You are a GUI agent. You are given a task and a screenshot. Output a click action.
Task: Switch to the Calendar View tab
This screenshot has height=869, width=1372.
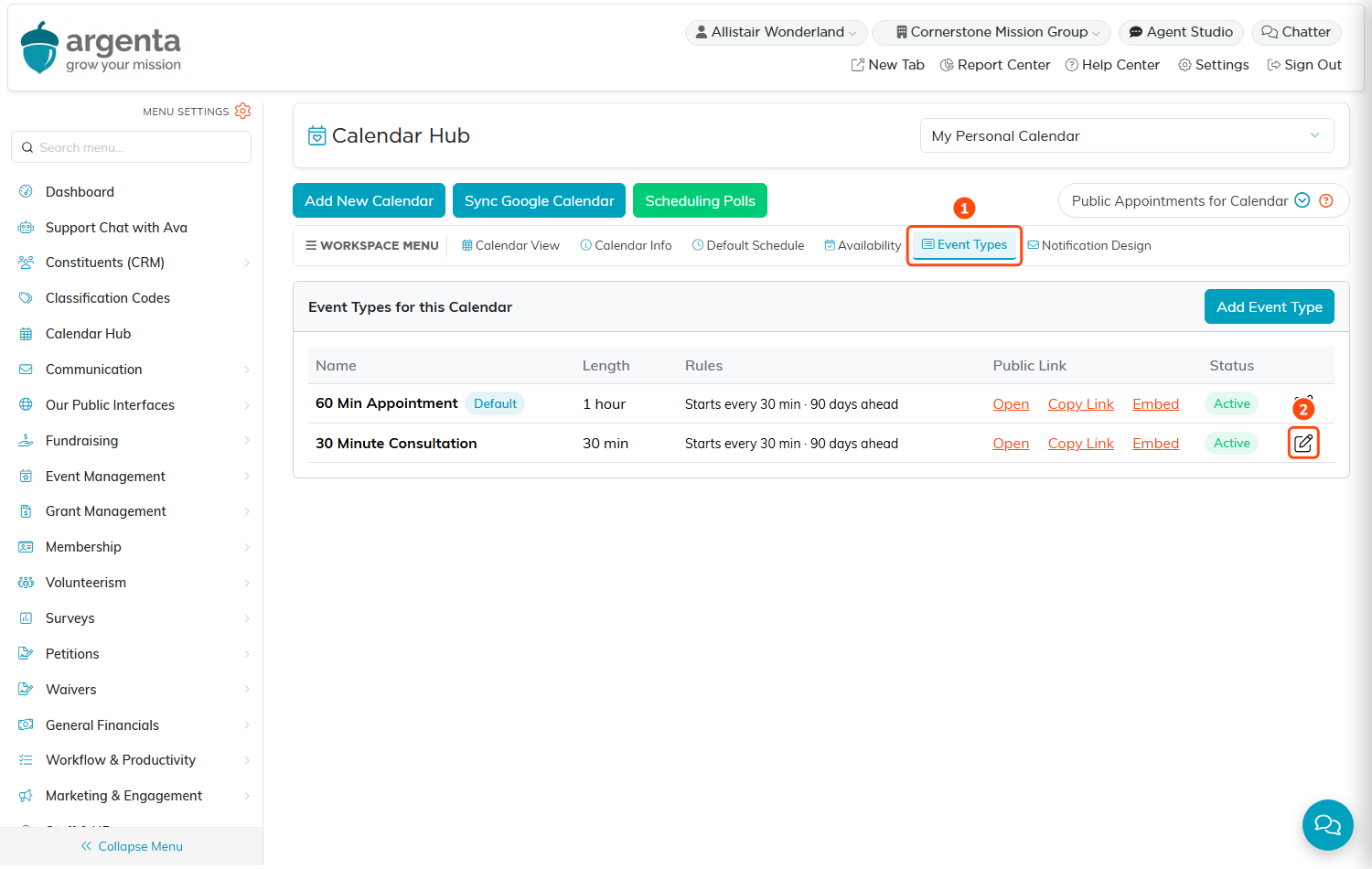510,245
